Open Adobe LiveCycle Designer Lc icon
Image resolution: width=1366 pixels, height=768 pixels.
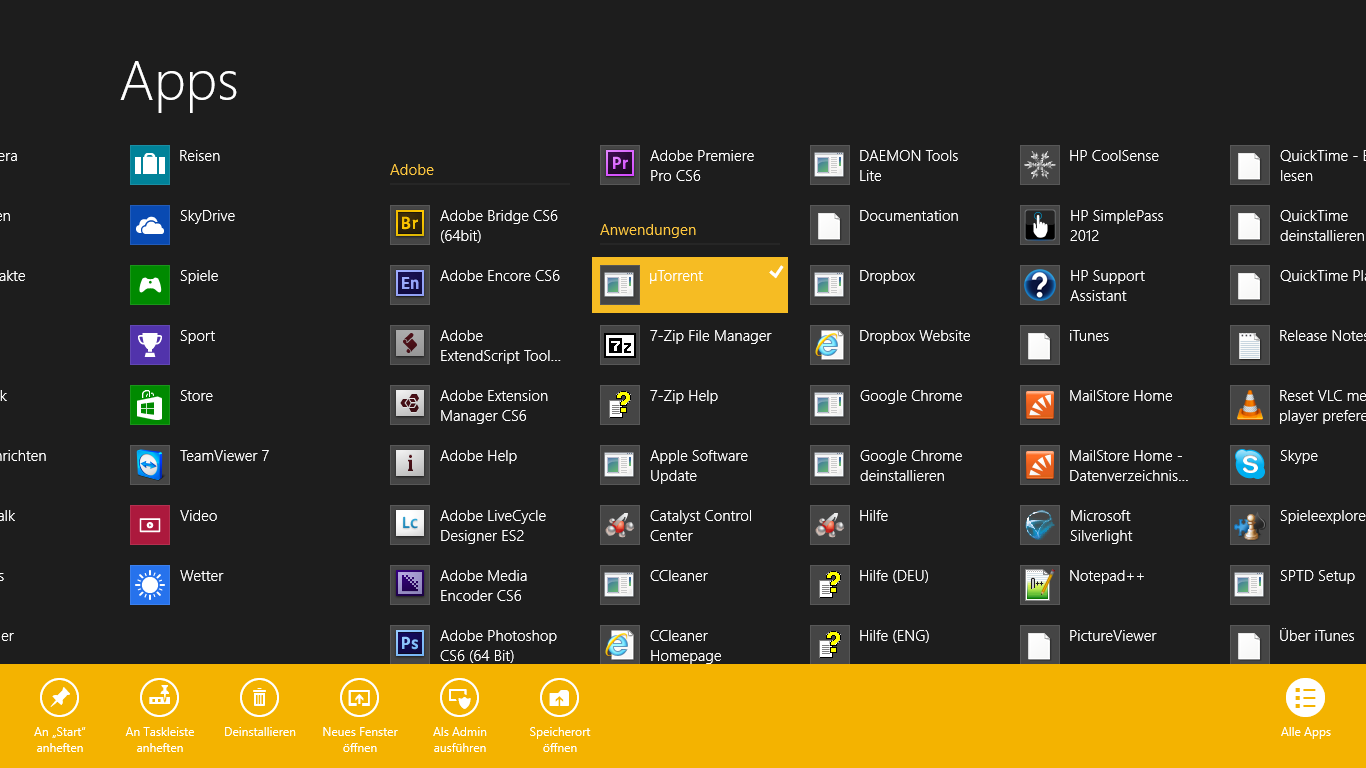point(410,525)
